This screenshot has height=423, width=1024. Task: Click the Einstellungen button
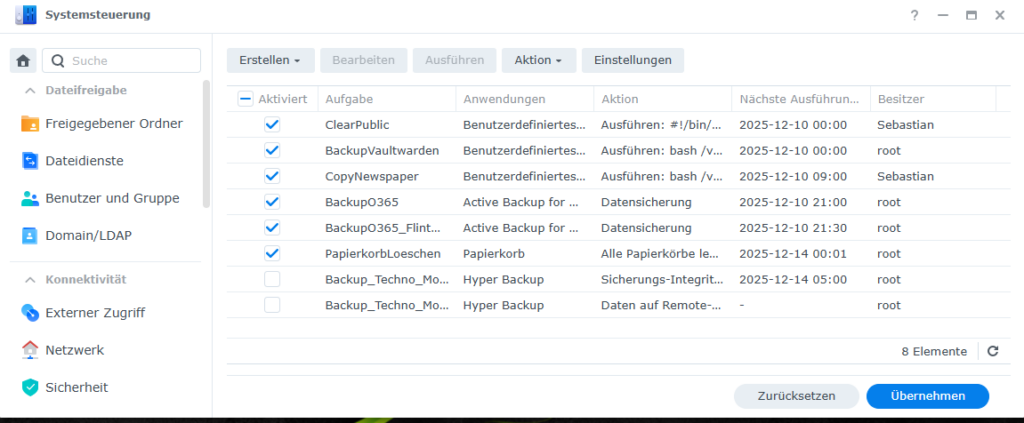[632, 60]
